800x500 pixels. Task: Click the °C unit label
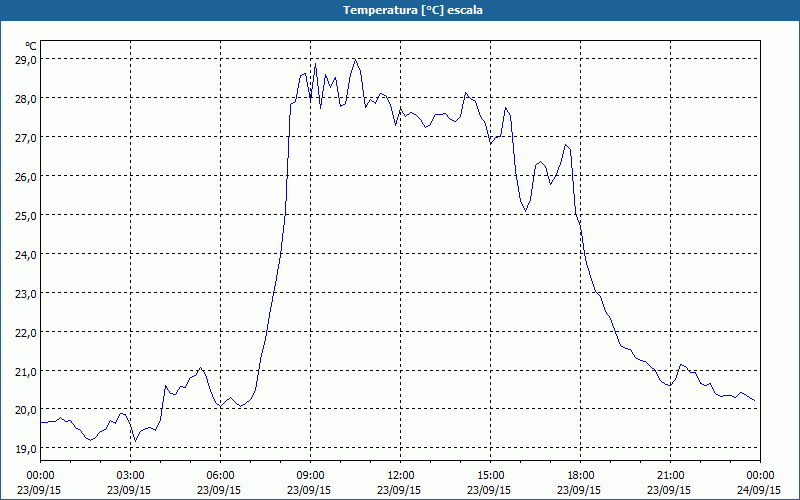point(31,46)
